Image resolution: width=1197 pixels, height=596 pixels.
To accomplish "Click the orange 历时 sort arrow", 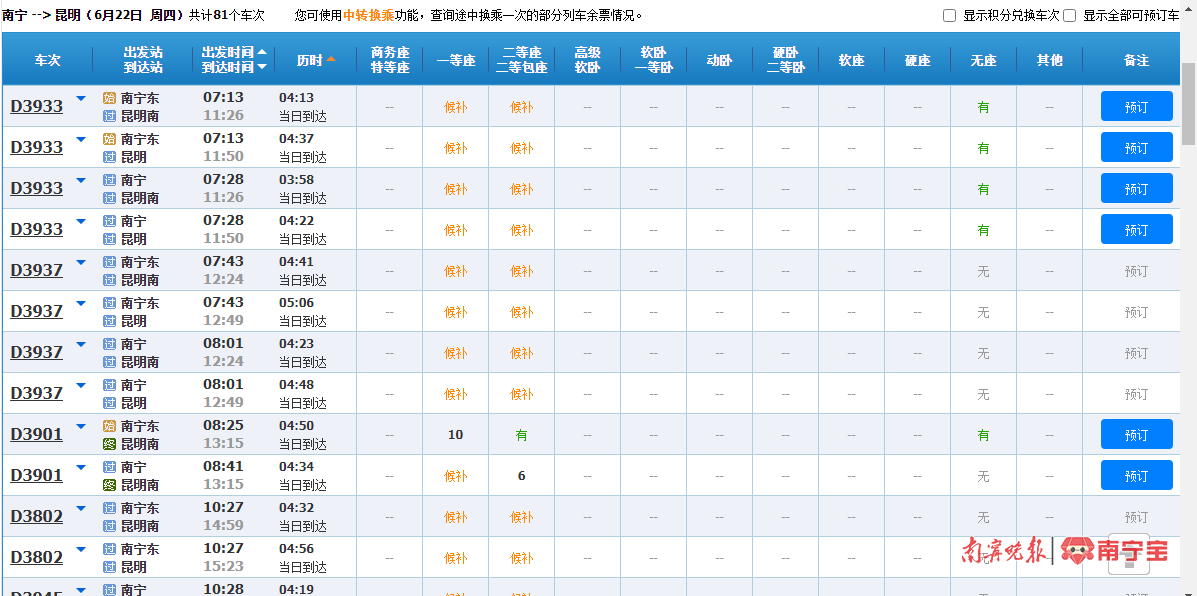I will pos(330,60).
